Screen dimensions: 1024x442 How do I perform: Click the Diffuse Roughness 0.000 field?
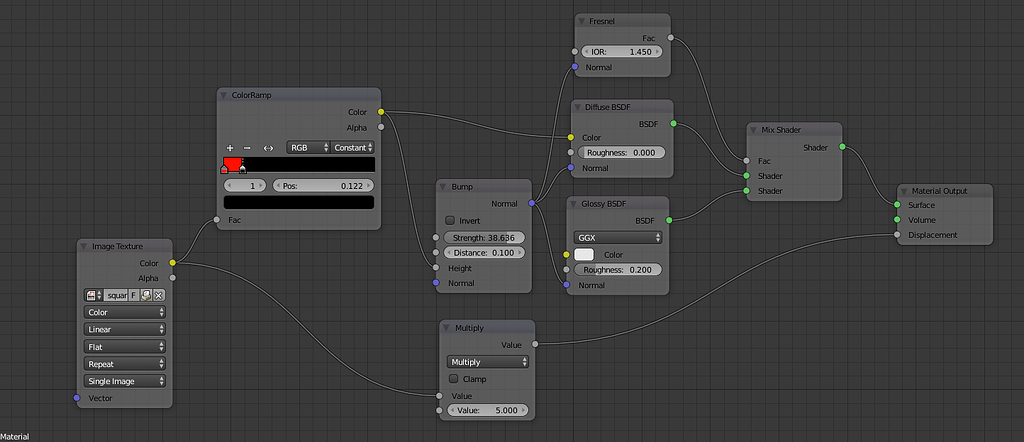pyautogui.click(x=622, y=153)
